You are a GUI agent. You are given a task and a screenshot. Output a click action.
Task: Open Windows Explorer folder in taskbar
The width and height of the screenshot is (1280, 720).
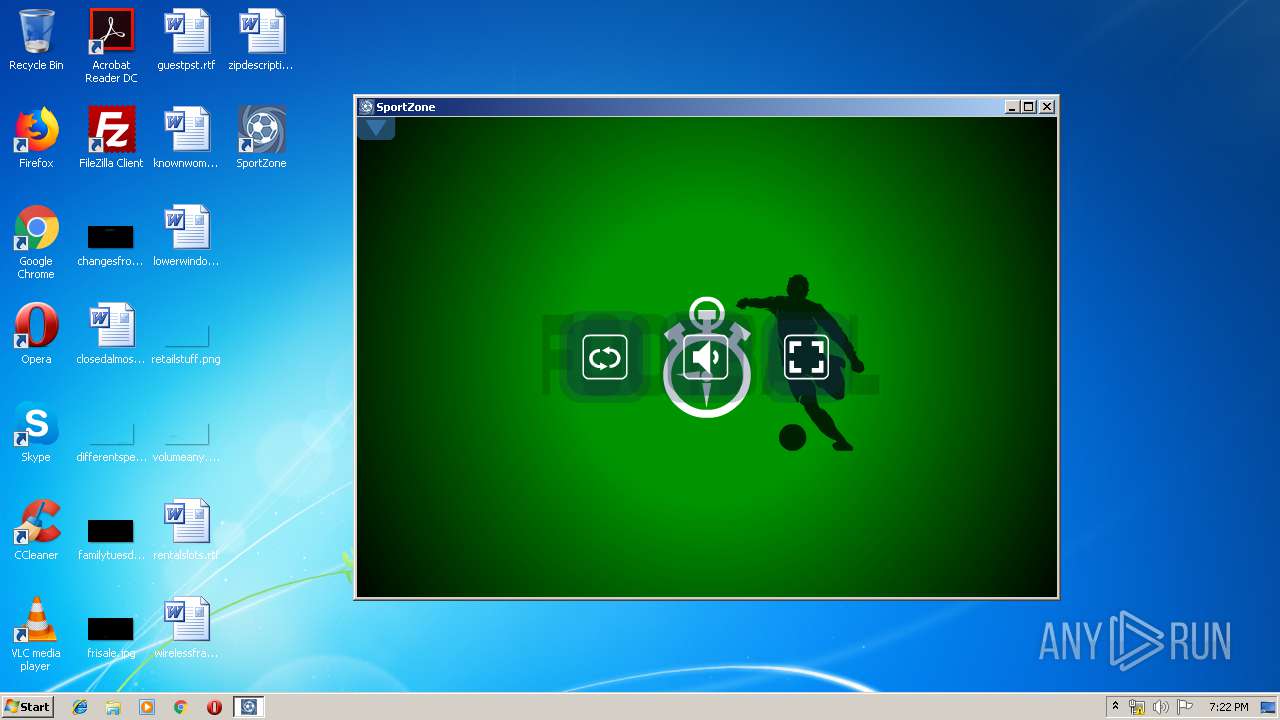[113, 707]
